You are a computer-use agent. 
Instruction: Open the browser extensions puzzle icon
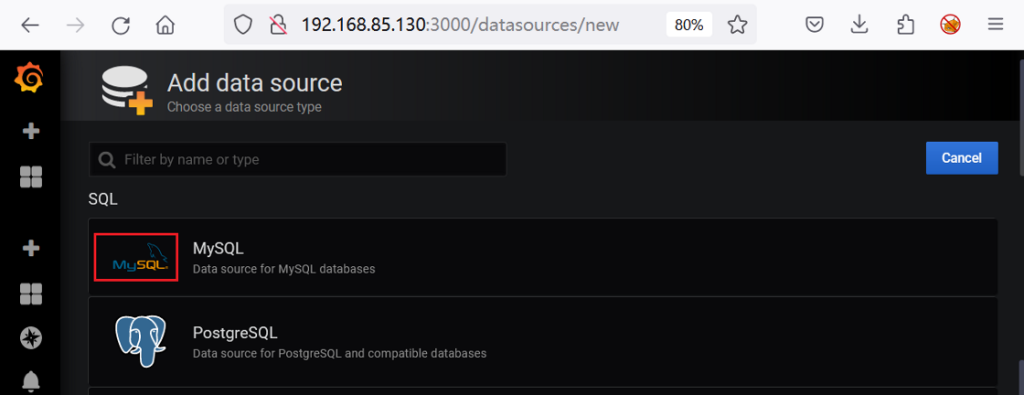(x=905, y=25)
